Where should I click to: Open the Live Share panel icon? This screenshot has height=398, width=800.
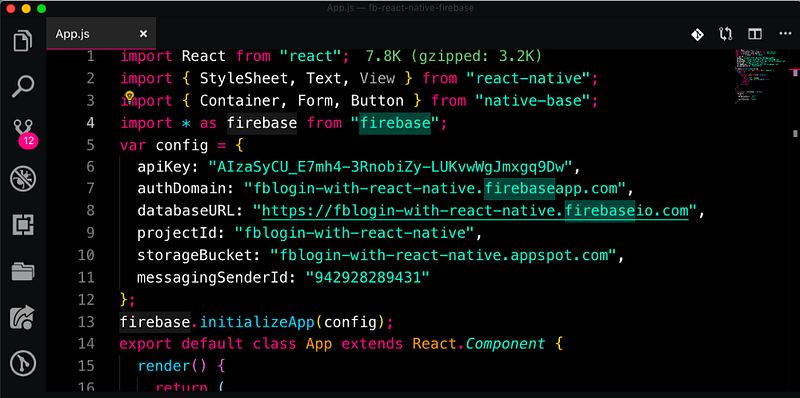pos(23,317)
